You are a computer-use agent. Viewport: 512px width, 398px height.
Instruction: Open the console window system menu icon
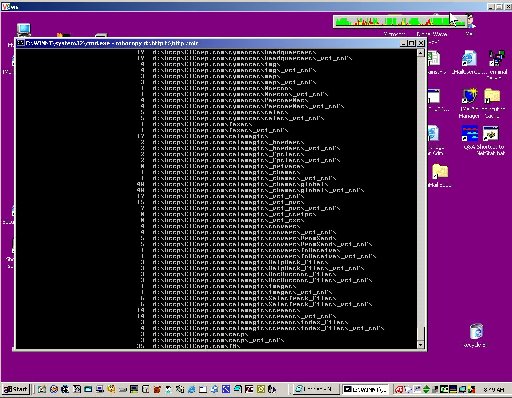pyautogui.click(x=21, y=43)
